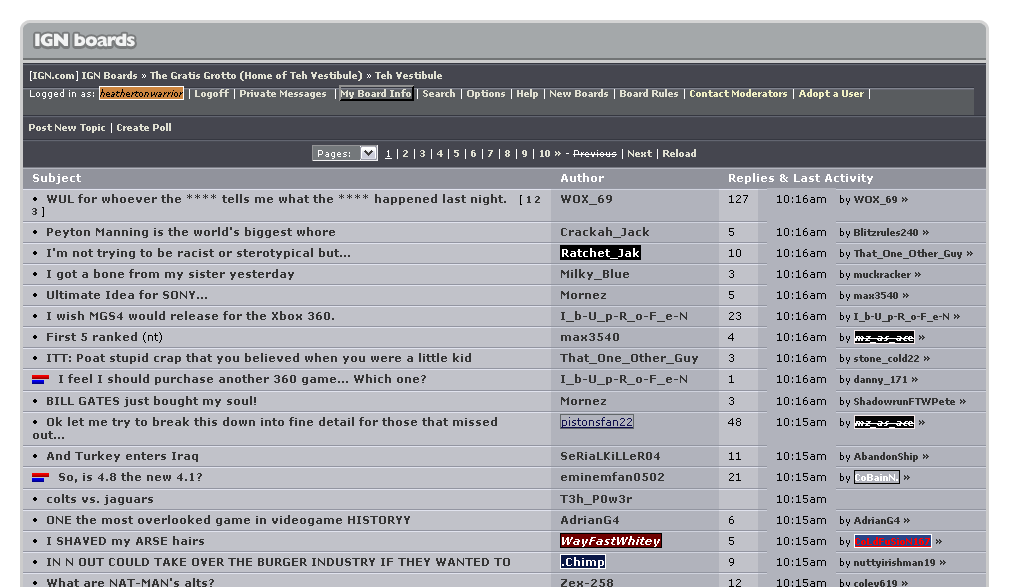Open 'I SHAVED my ARSE hairs' topic
Viewport: 1009px width, 587px height.
point(125,541)
